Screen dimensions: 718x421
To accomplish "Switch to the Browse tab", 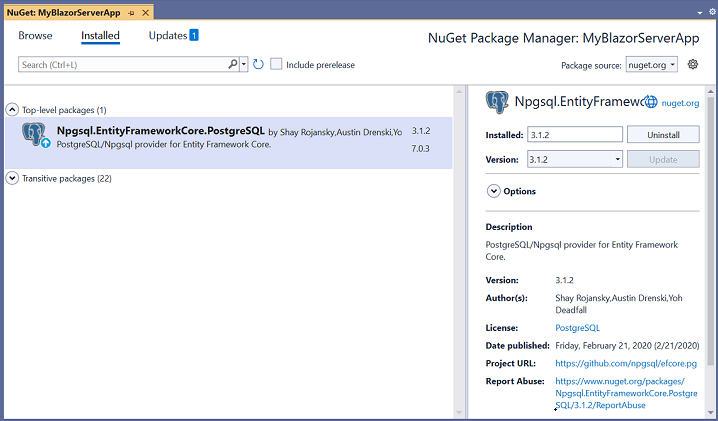I will click(x=35, y=35).
